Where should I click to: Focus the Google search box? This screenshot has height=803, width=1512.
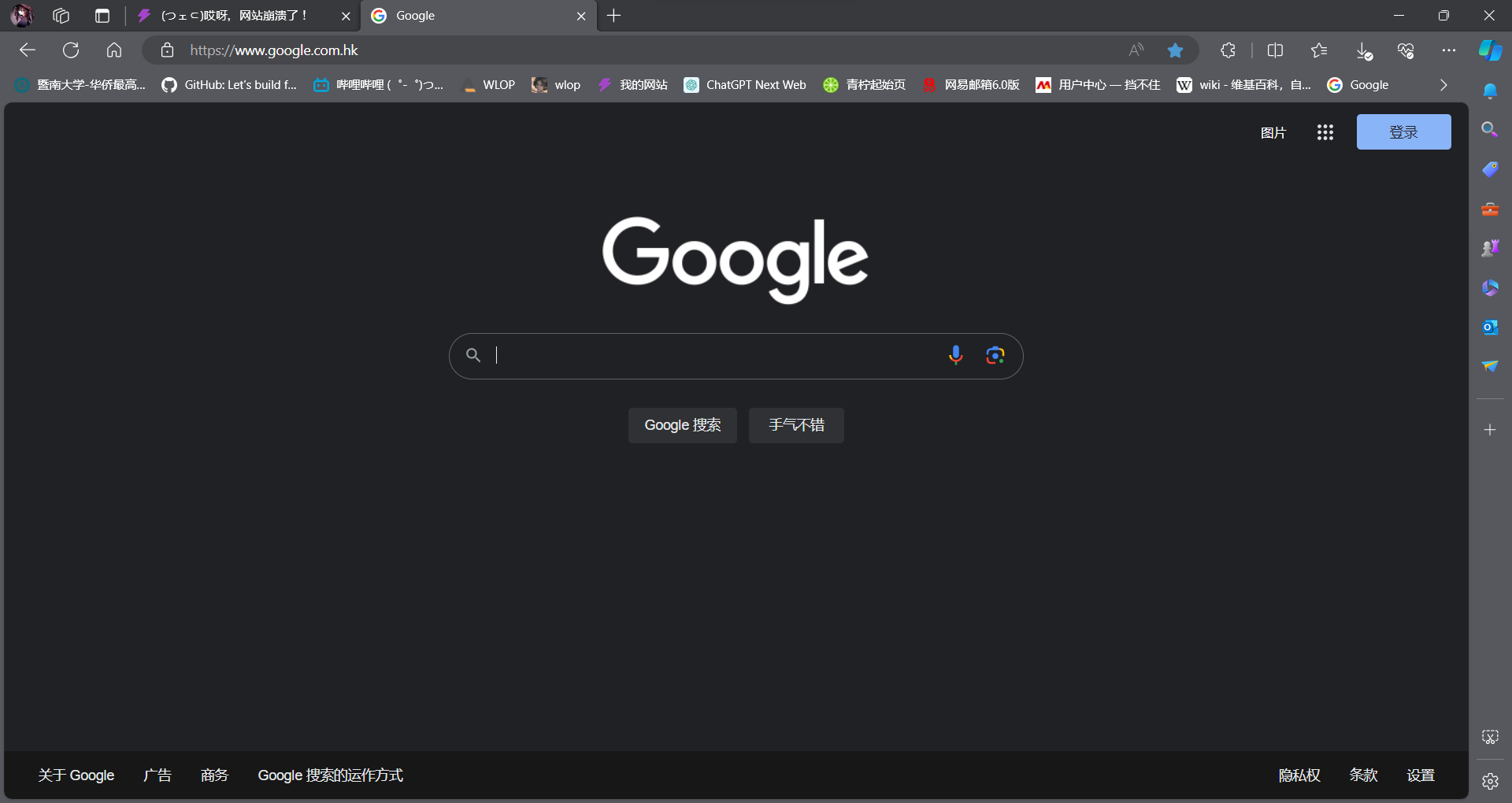[x=736, y=356]
